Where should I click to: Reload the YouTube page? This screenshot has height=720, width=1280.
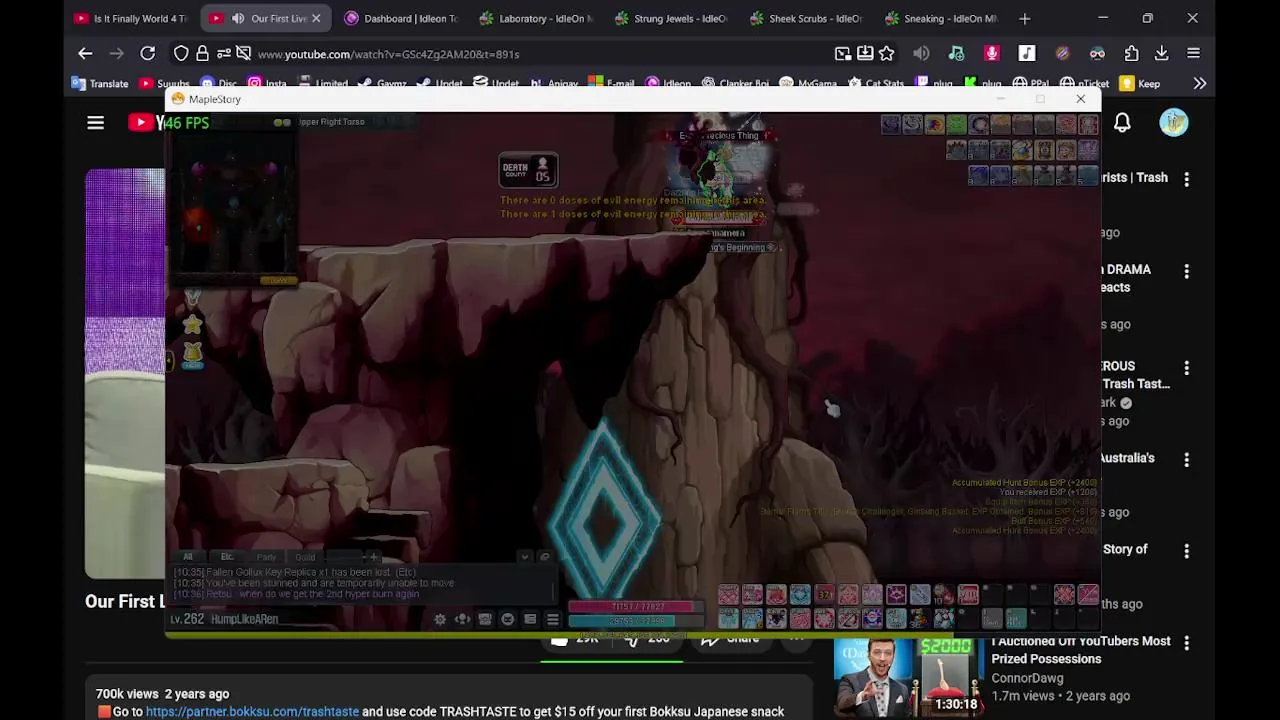point(147,54)
